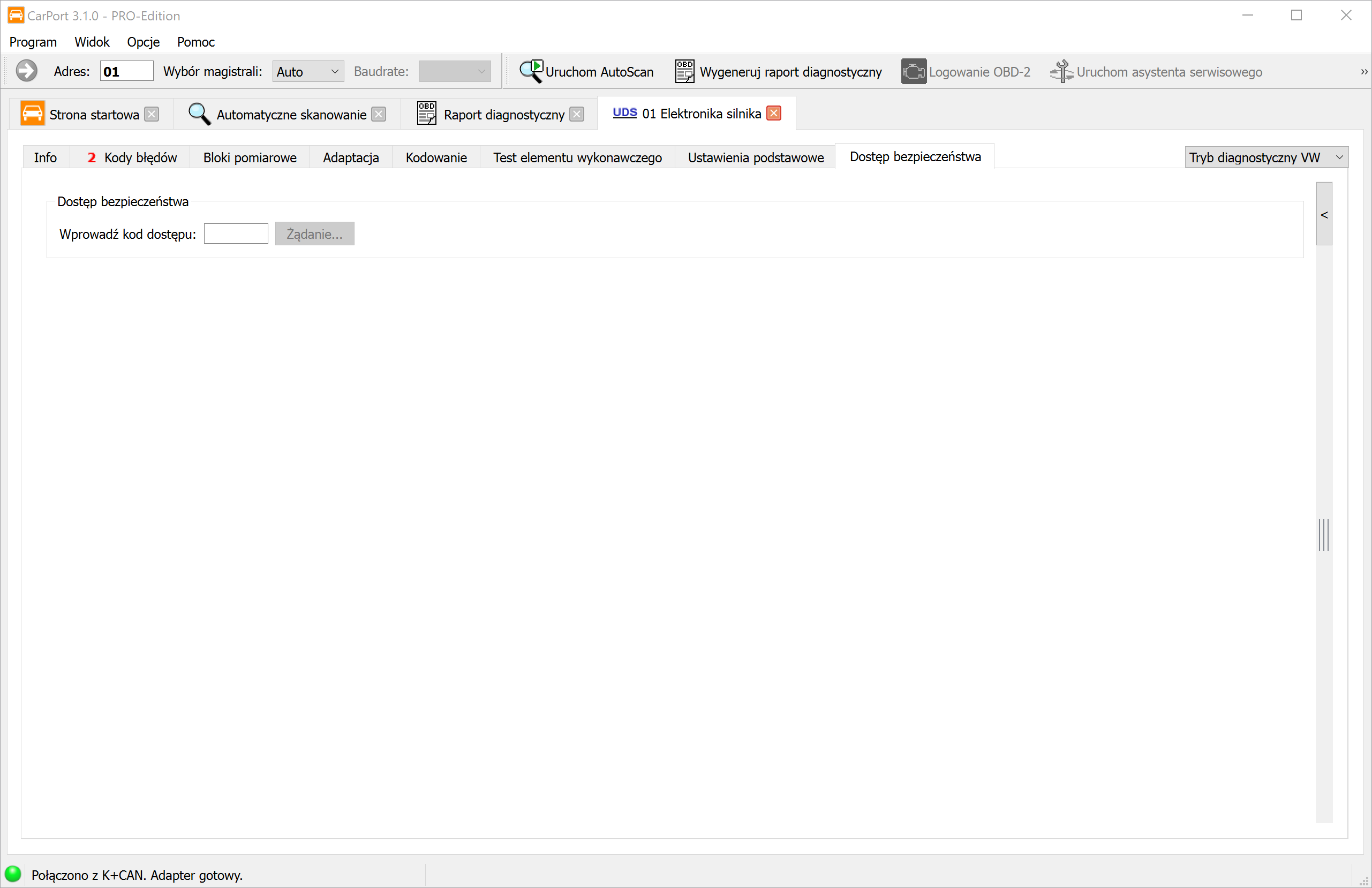This screenshot has width=1372, height=888.
Task: Open the Raport diagnostyczny tab
Action: click(x=503, y=114)
